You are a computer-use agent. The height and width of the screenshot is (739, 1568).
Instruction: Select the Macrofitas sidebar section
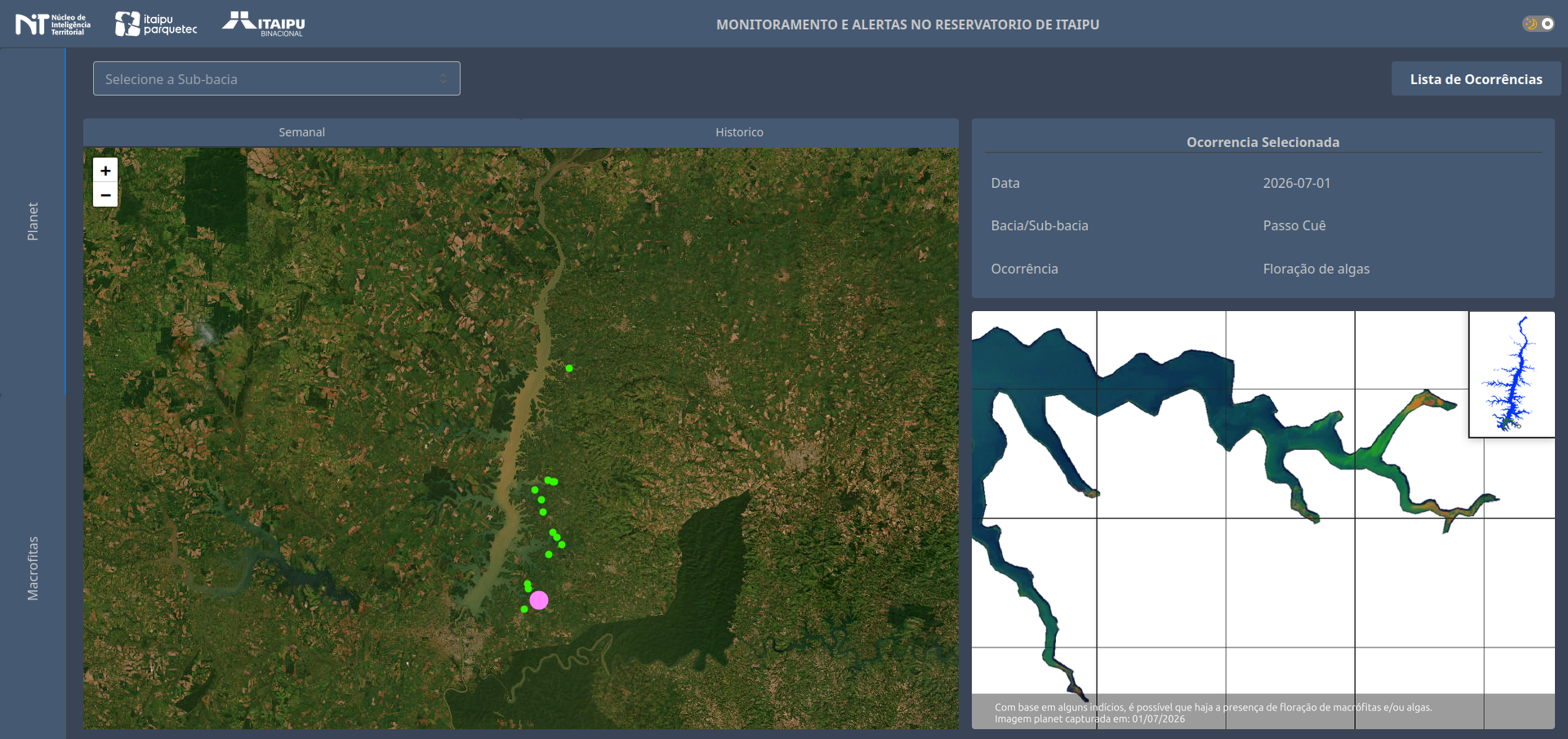pyautogui.click(x=33, y=568)
